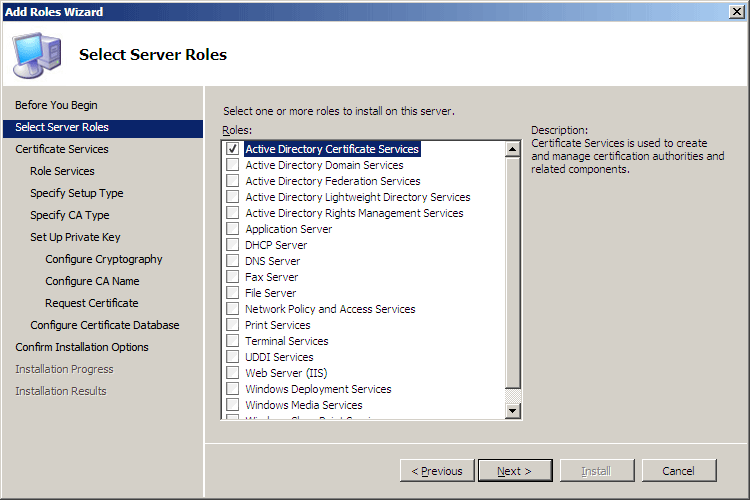The width and height of the screenshot is (750, 500).
Task: Click the server computer wizard icon
Action: [37, 55]
